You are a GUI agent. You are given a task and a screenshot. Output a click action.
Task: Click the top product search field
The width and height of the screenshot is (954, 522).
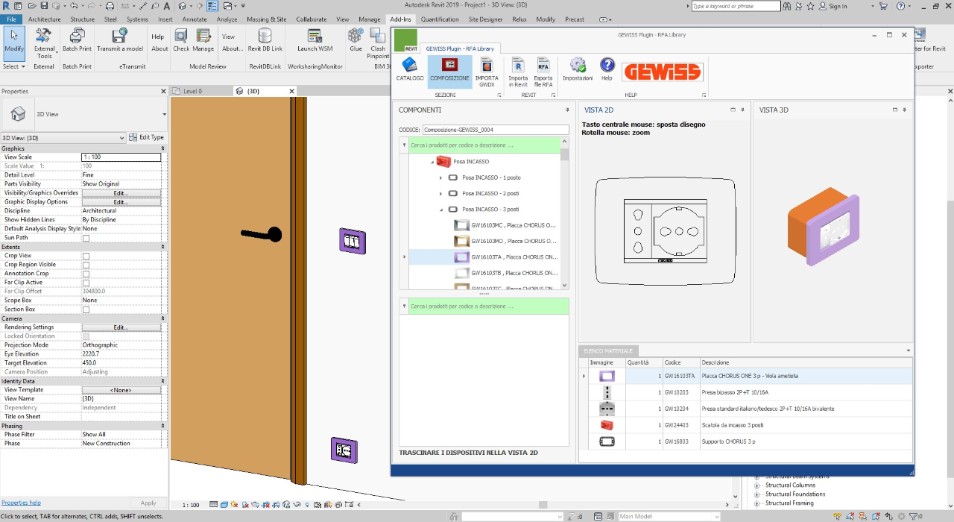coord(484,145)
